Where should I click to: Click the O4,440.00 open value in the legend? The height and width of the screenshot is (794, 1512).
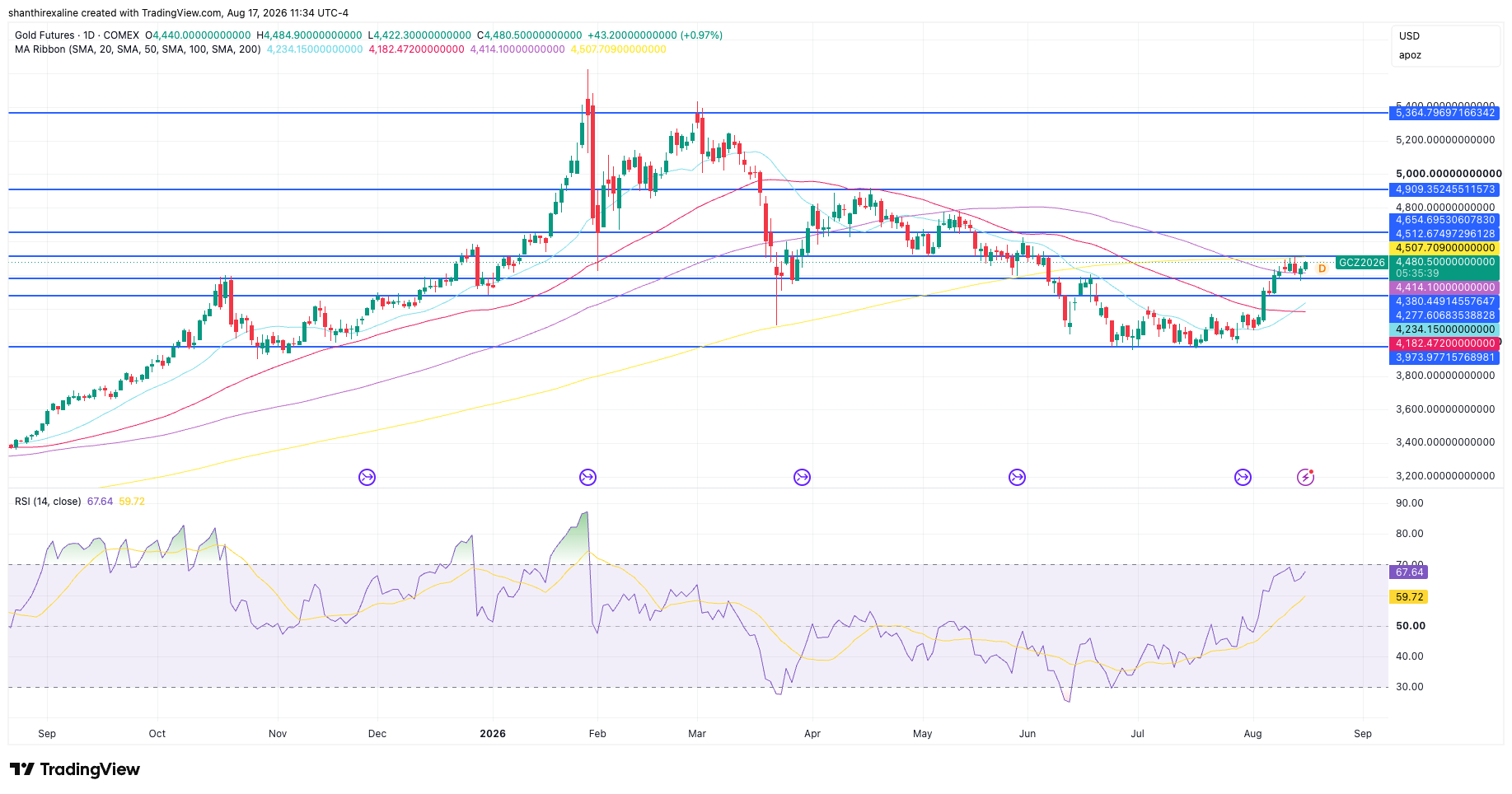(198, 35)
